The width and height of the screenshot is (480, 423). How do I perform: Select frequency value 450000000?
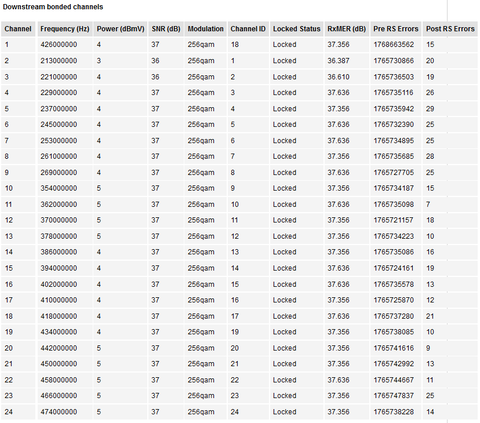coord(59,364)
